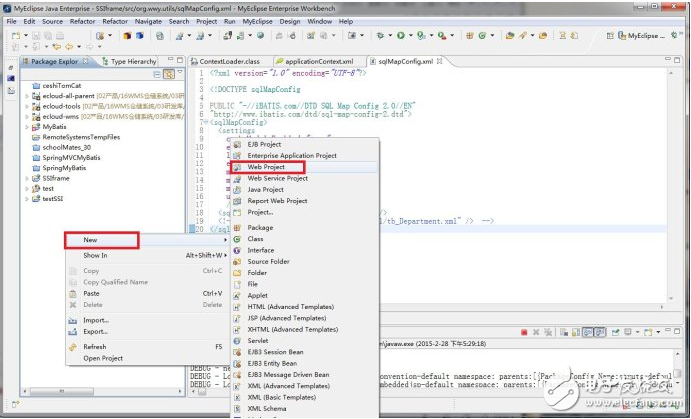Choose New in the context menu
Image resolution: width=691 pixels, height=419 pixels.
click(90, 240)
